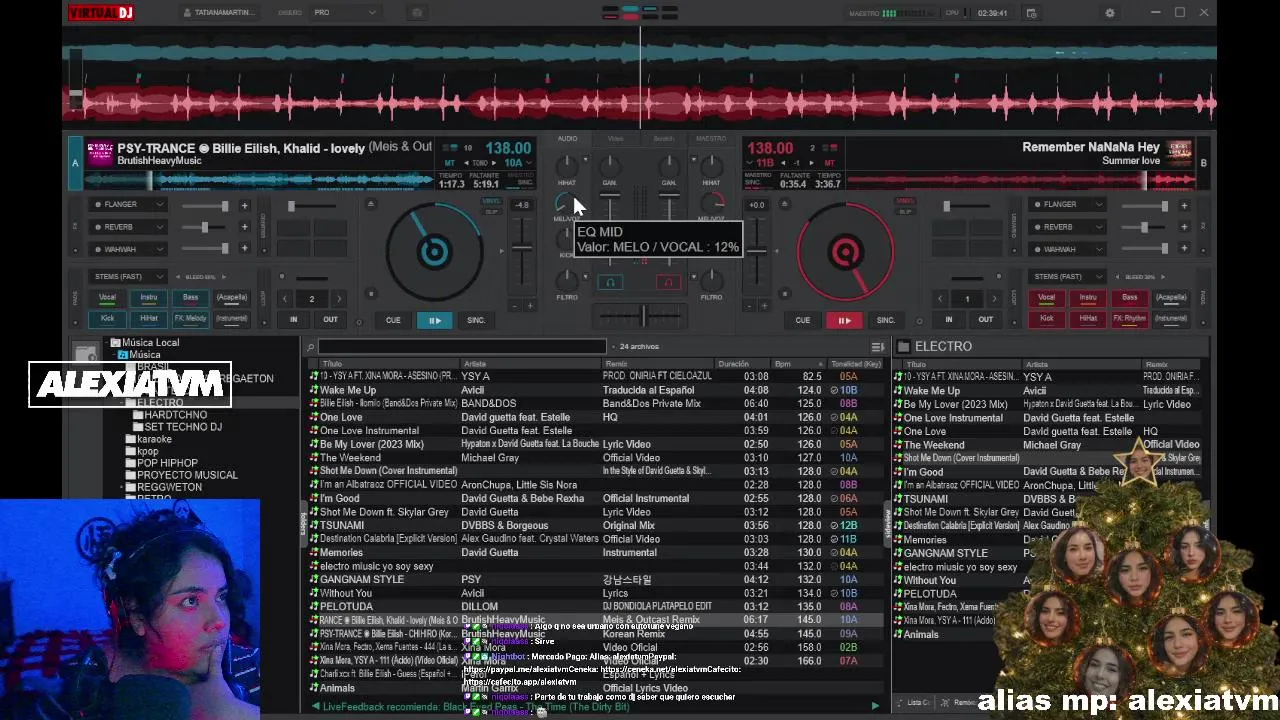Hit the CUE button on deck A
The width and height of the screenshot is (1280, 720).
point(393,320)
